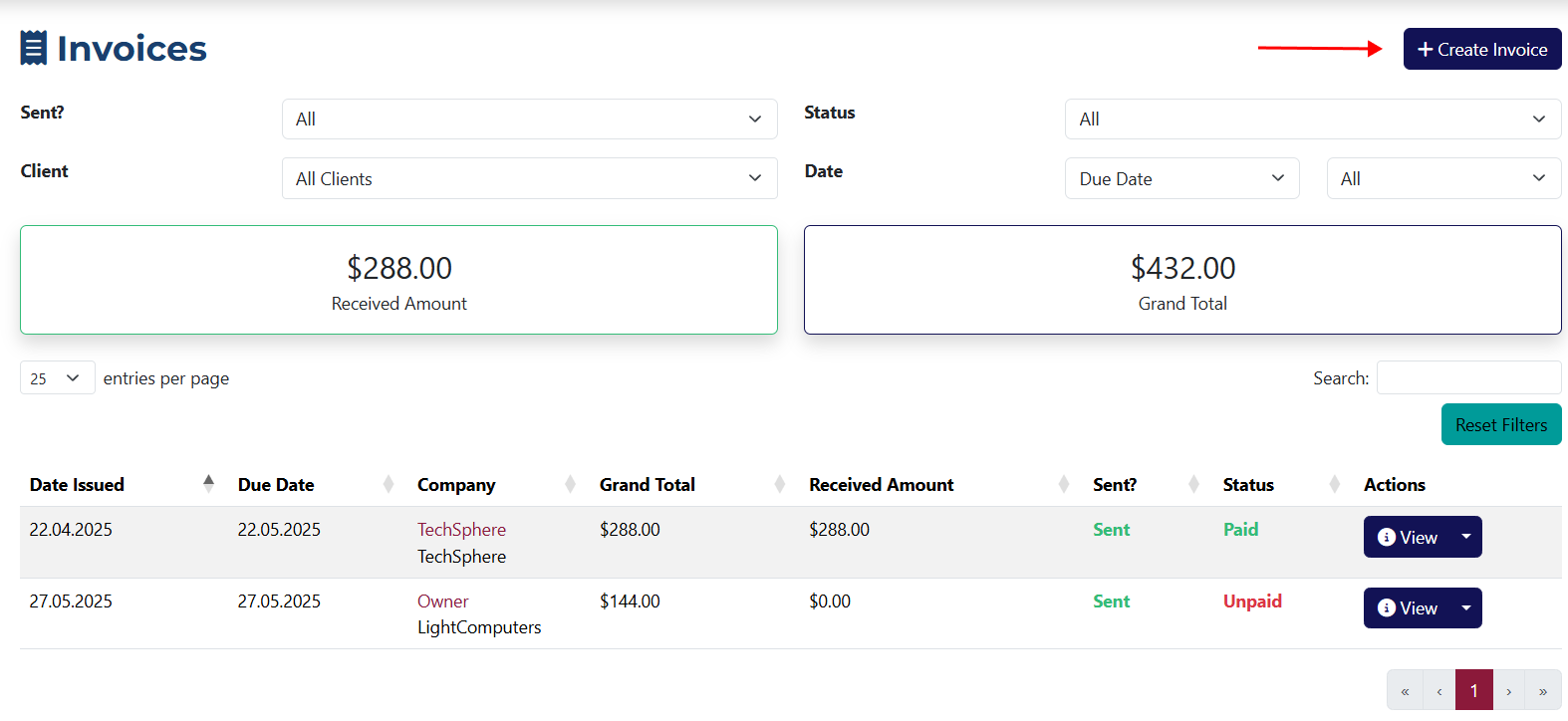
Task: Open the TechSphere company link
Action: [x=461, y=529]
